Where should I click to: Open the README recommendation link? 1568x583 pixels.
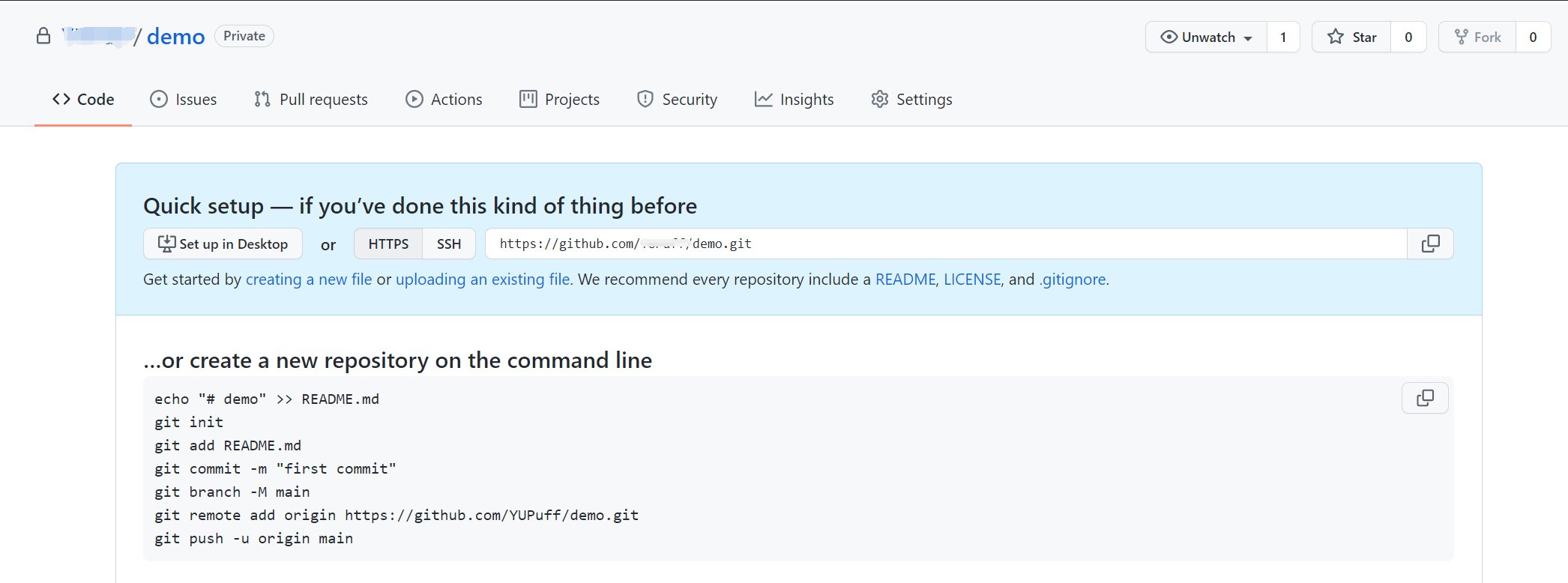click(905, 280)
